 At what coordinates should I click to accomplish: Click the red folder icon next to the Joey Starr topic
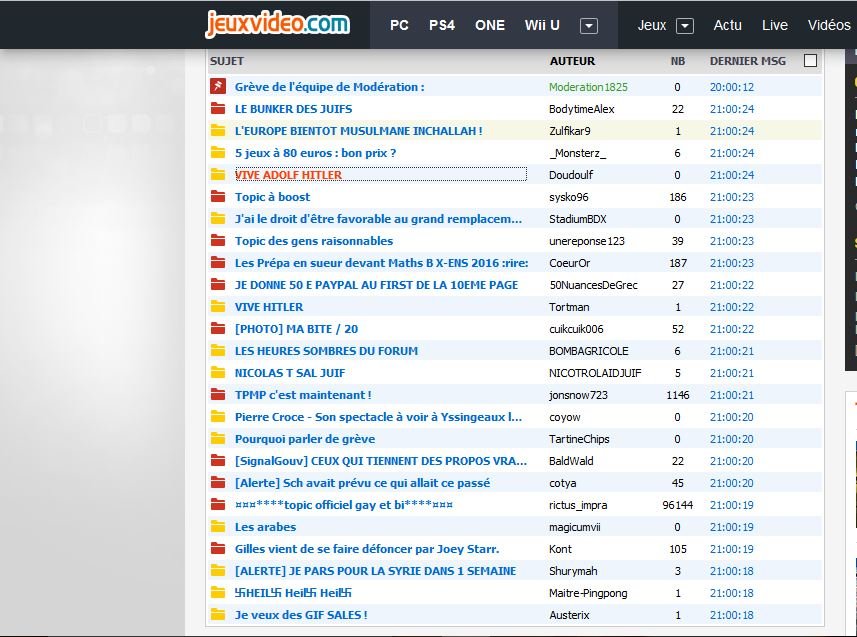[217, 549]
